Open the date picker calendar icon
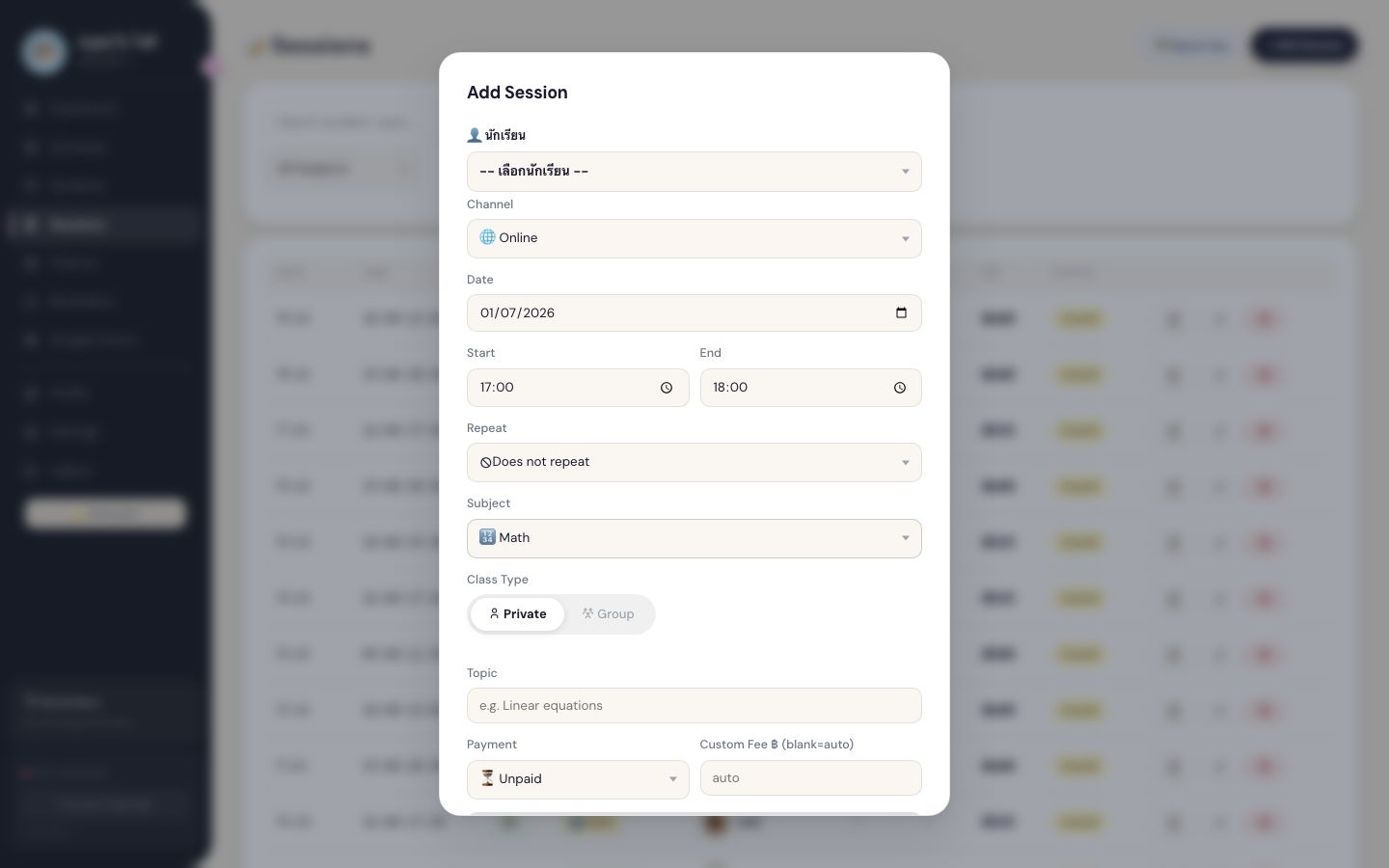This screenshot has width=1389, height=868. pos(901,312)
